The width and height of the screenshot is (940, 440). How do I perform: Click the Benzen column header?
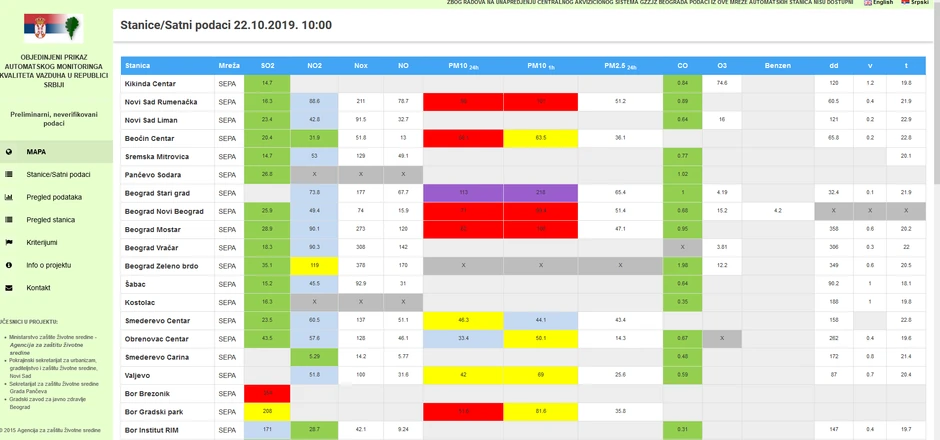[x=778, y=65]
